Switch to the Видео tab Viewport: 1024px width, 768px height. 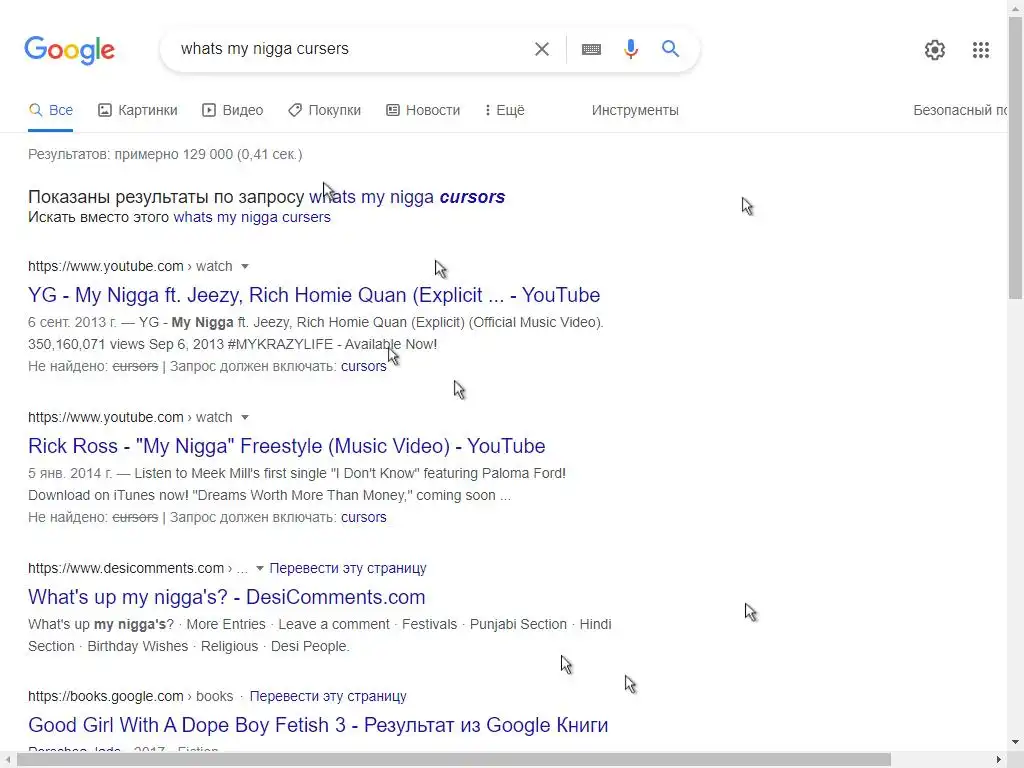pos(232,110)
